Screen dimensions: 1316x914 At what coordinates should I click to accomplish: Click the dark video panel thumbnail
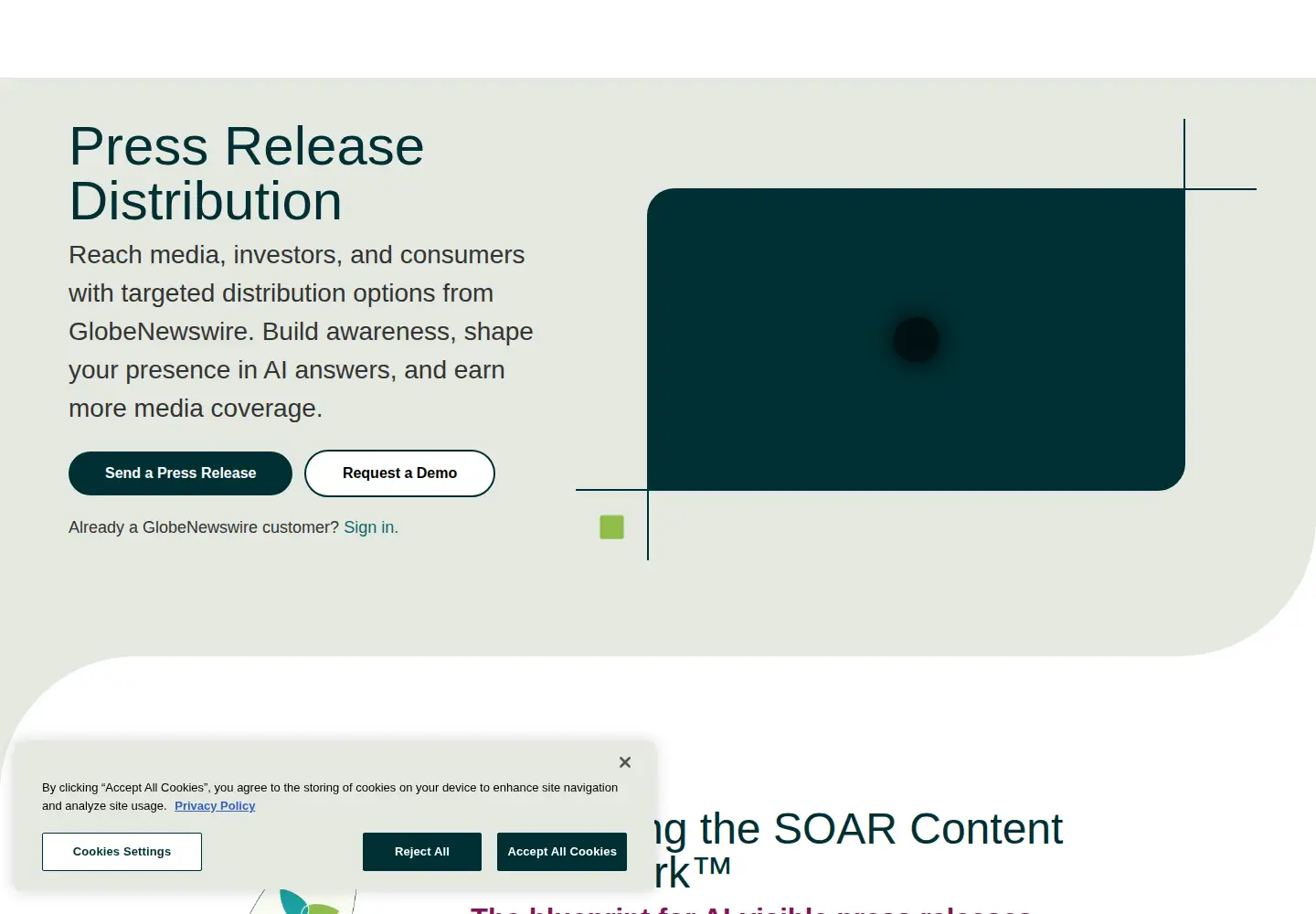click(916, 339)
